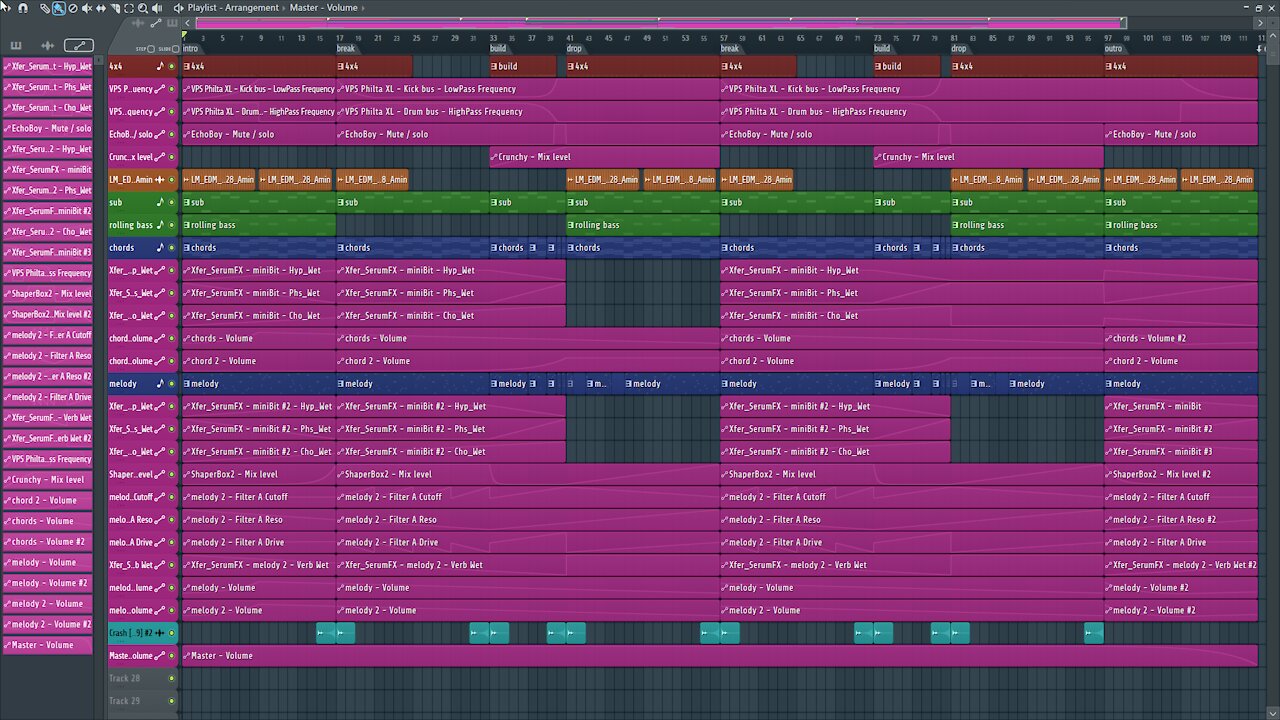Screen dimensions: 1280x720
Task: Select the Paint brush tool
Action: [x=59, y=8]
